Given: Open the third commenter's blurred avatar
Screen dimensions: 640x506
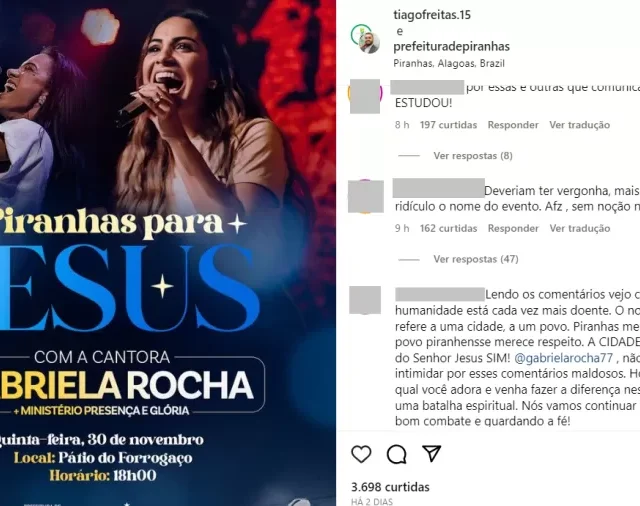Looking at the screenshot, I should (x=365, y=300).
